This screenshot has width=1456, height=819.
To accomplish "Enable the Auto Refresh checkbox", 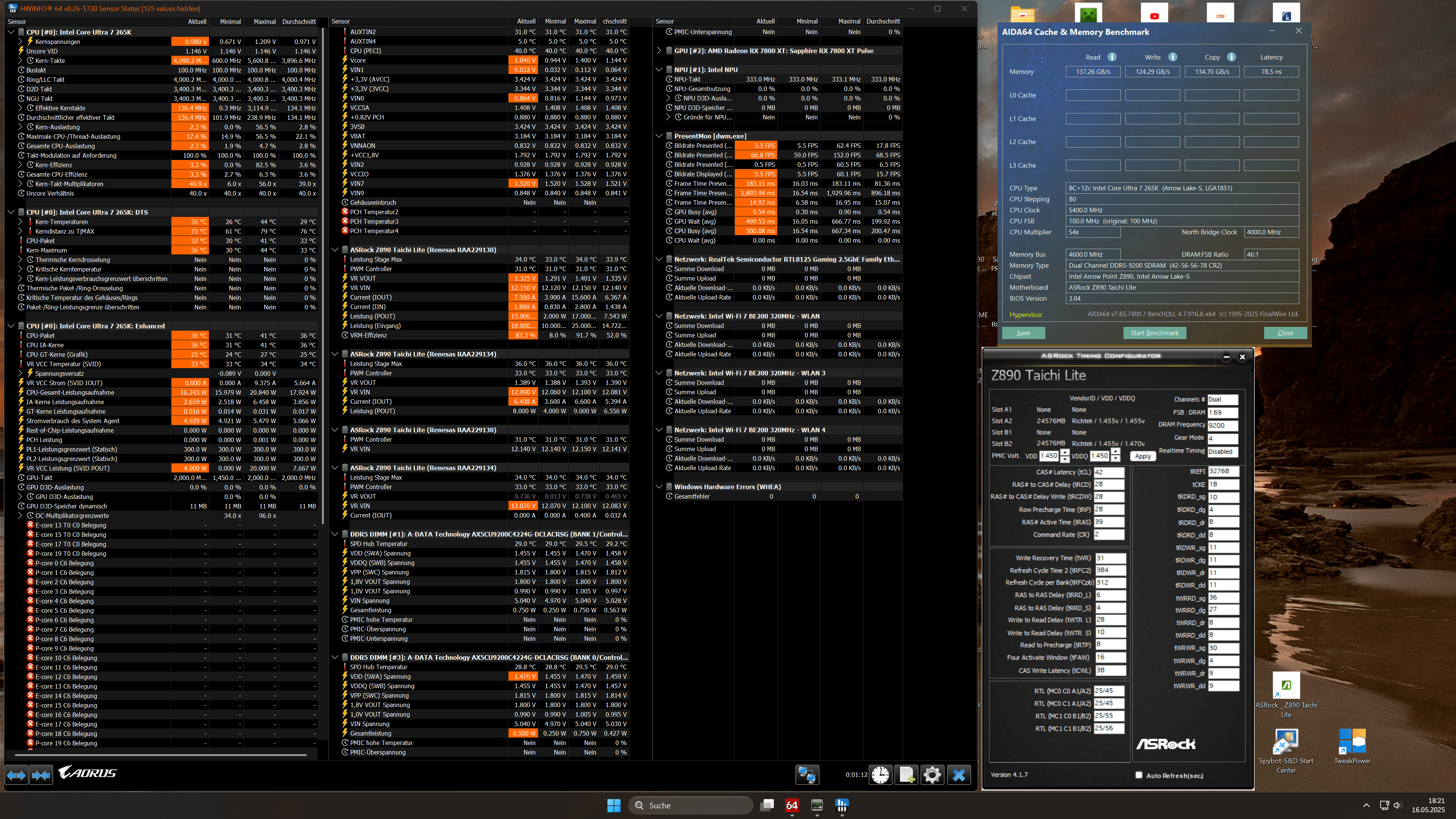I will (1139, 775).
